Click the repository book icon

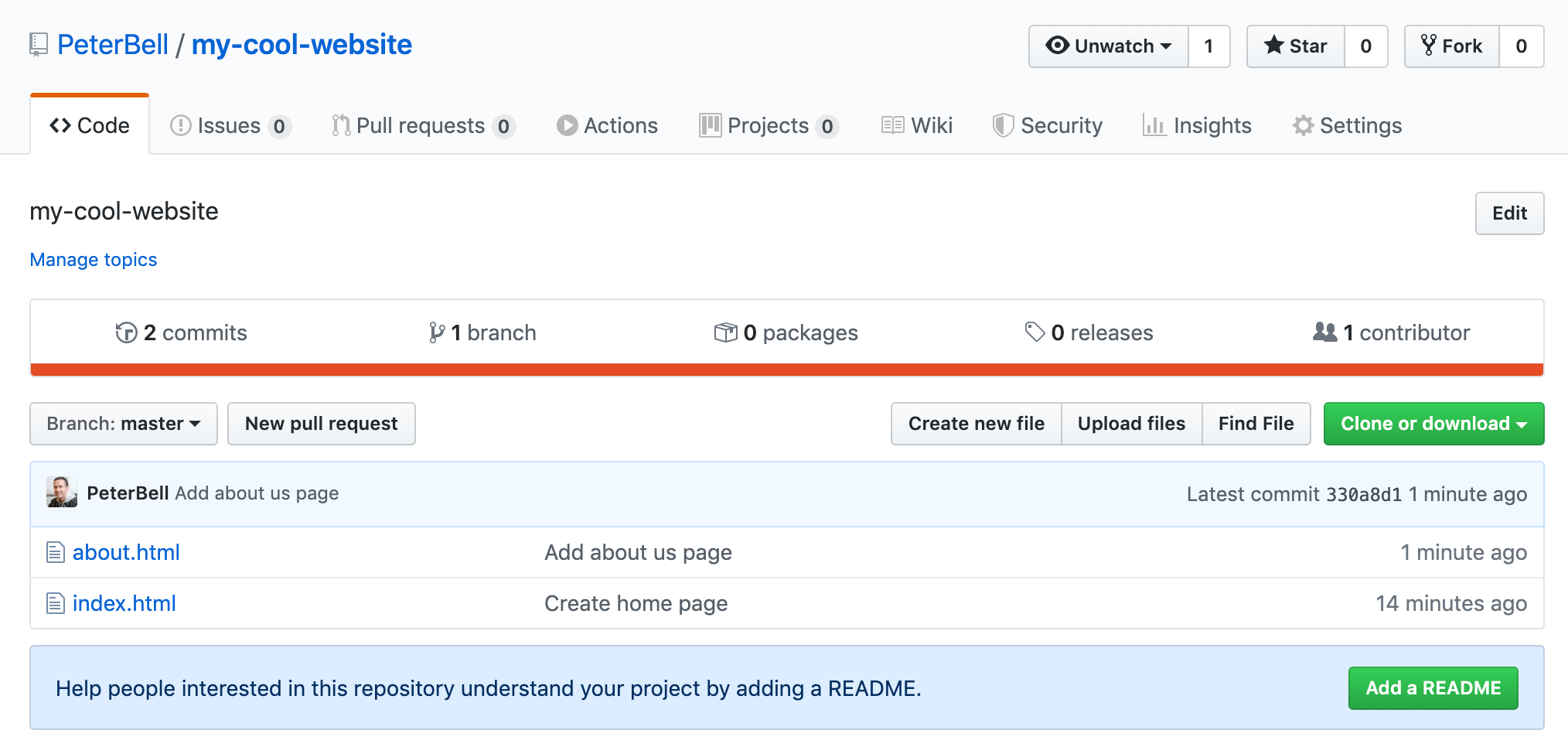point(37,44)
